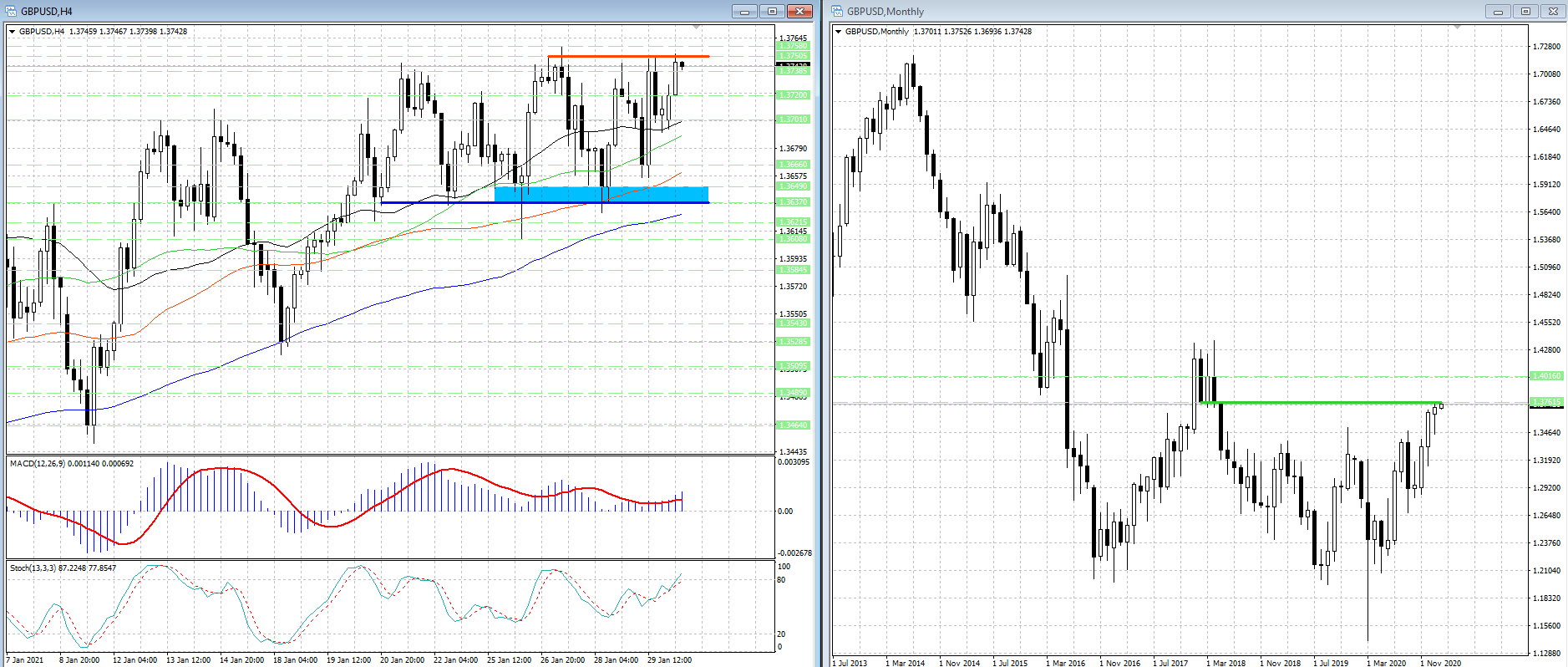This screenshot has width=1568, height=667.
Task: Click the 1.40160 green price label
Action: [1546, 376]
